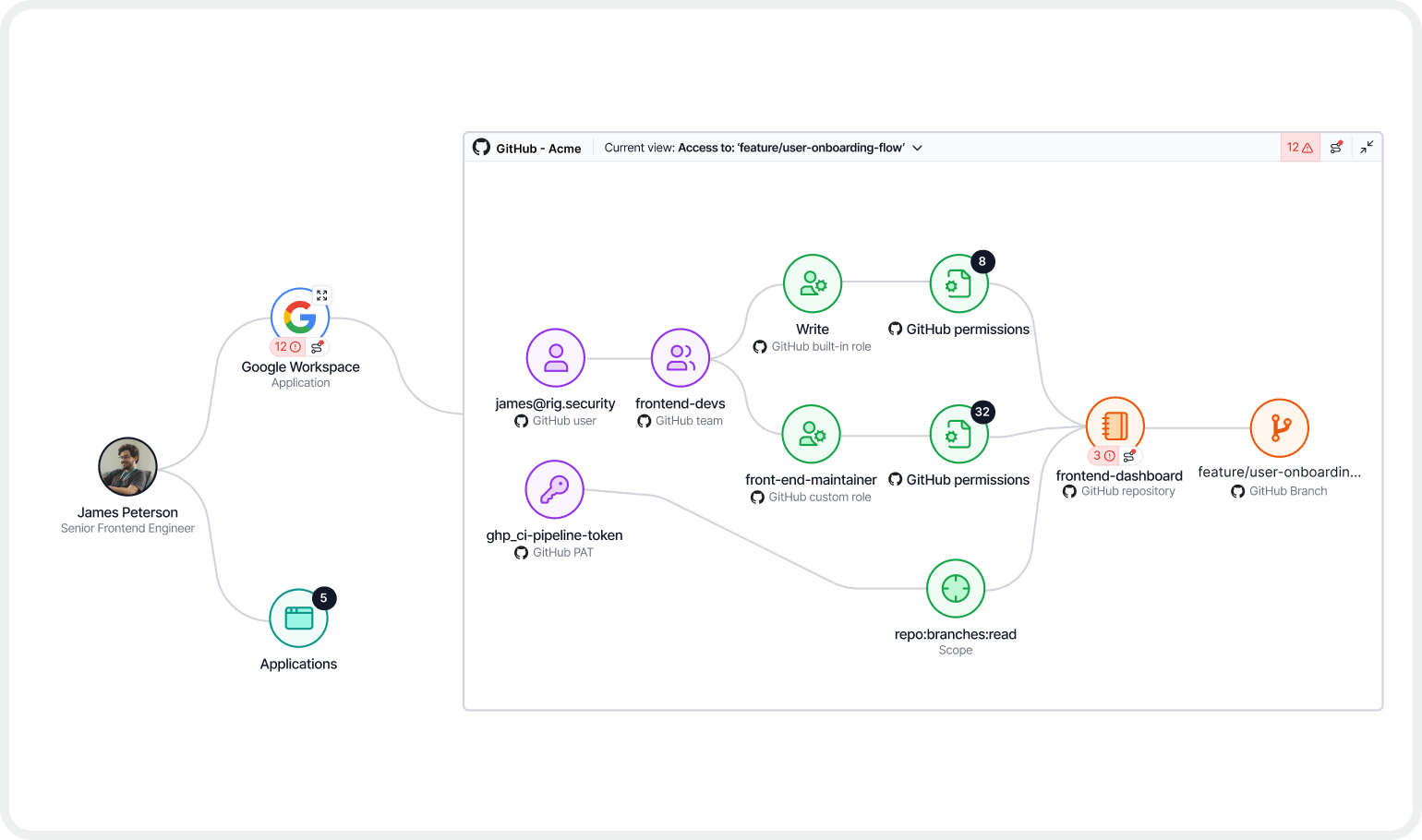Image resolution: width=1422 pixels, height=840 pixels.
Task: Click the 'frontend-dashboard' label text
Action: [1119, 476]
